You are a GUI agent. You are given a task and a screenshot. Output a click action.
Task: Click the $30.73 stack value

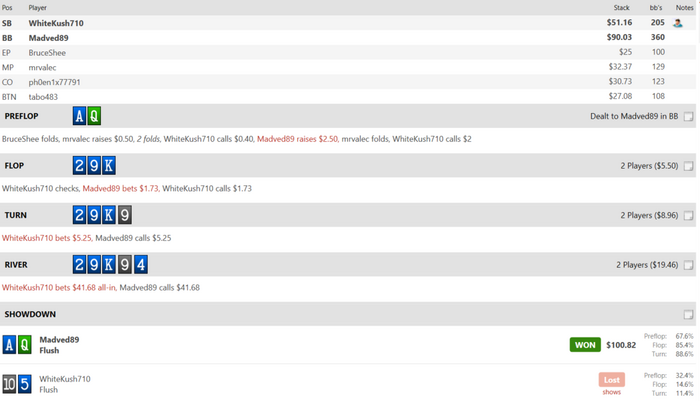(x=620, y=81)
